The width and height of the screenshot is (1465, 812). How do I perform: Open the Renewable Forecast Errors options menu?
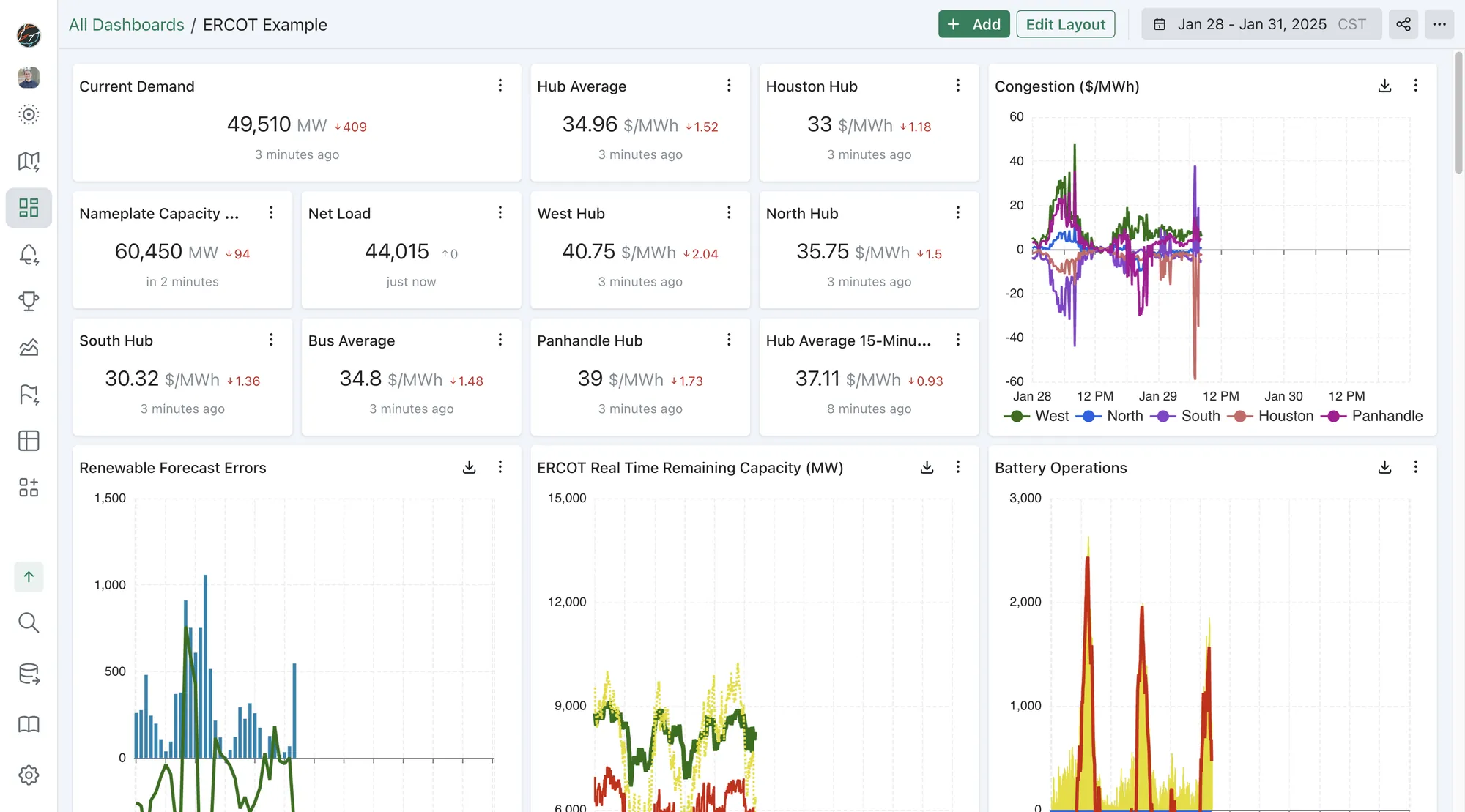pyautogui.click(x=500, y=467)
